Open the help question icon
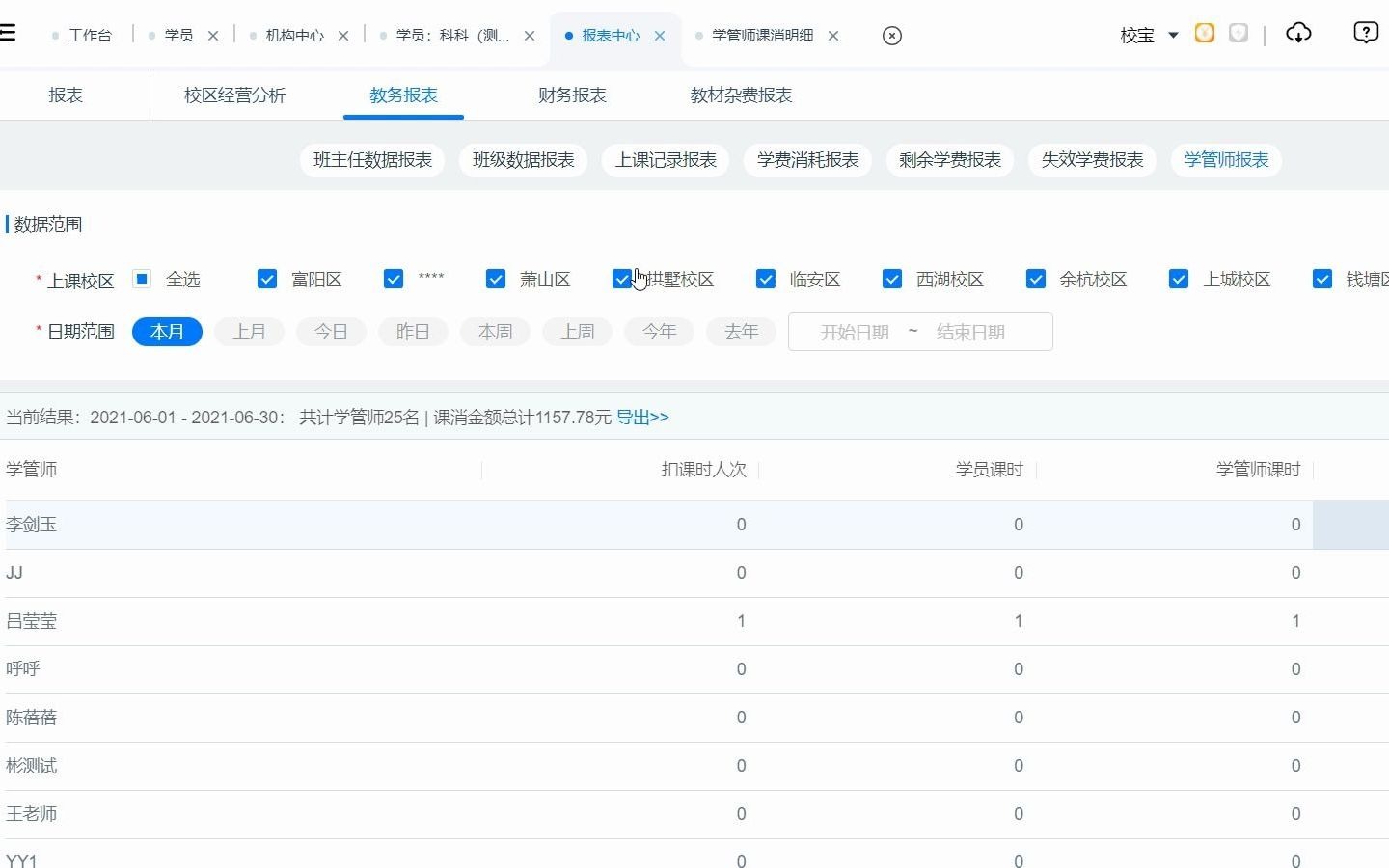Image resolution: width=1389 pixels, height=868 pixels. click(1366, 34)
